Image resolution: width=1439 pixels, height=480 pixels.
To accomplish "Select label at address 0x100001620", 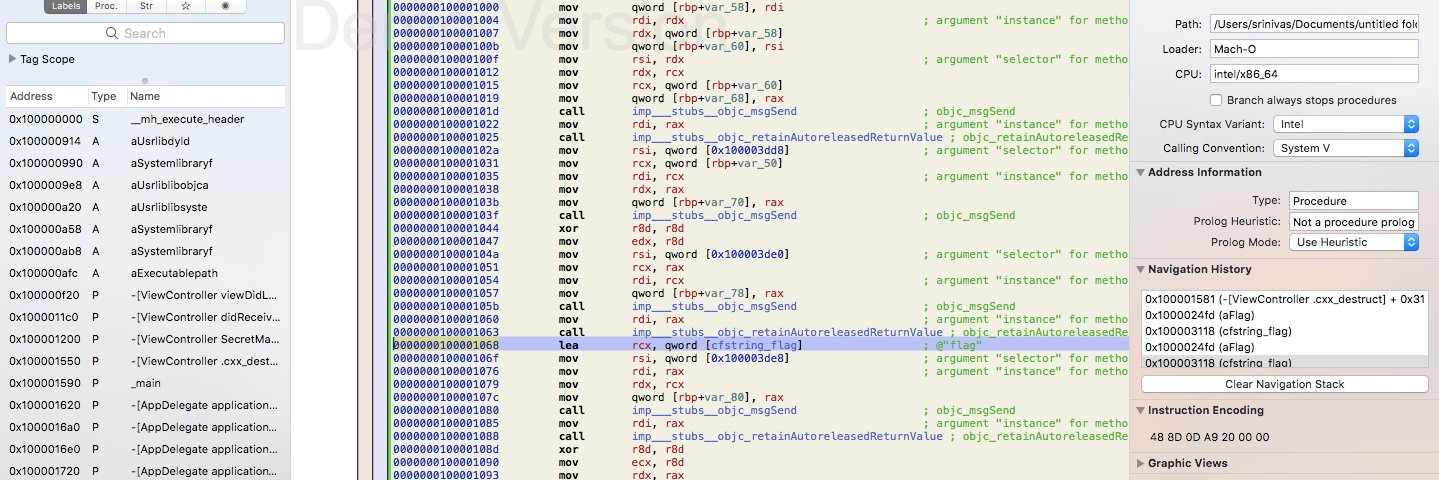I will pyautogui.click(x=145, y=405).
